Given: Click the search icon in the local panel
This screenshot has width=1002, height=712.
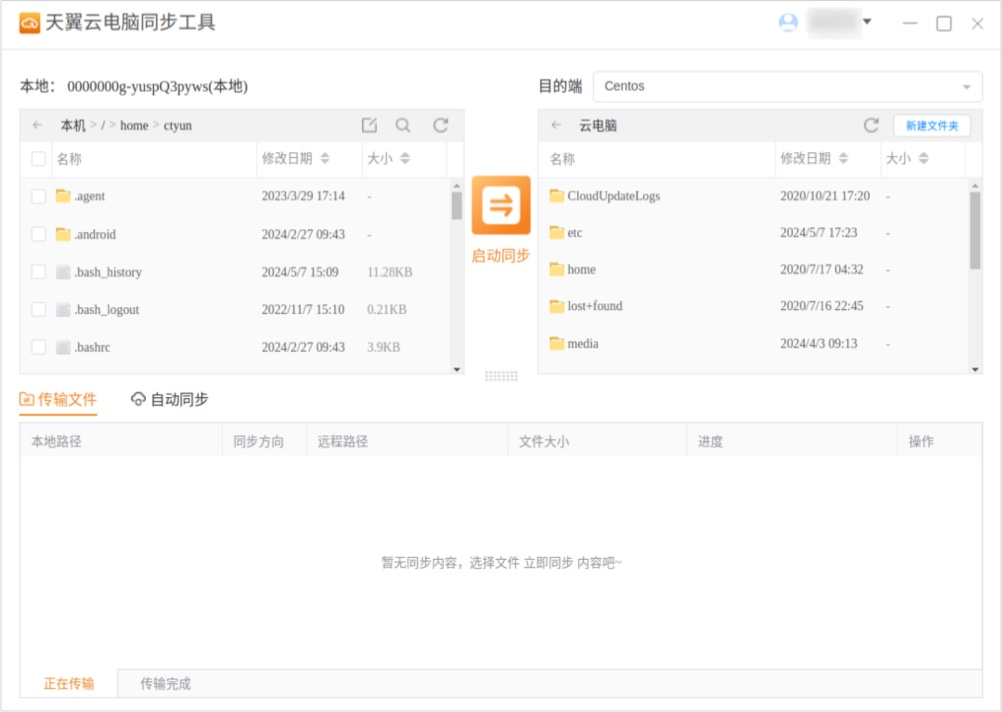Looking at the screenshot, I should [x=403, y=125].
